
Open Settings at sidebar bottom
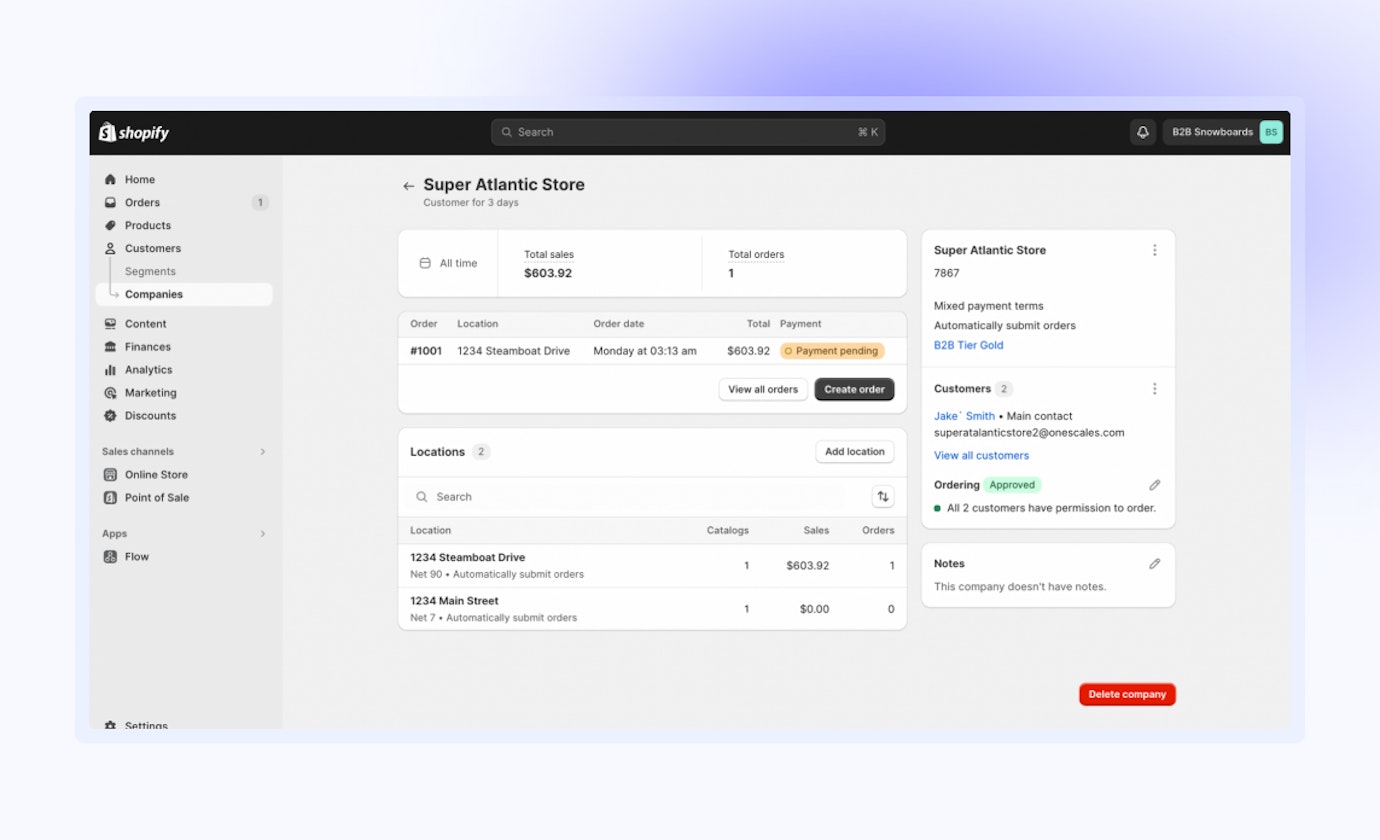click(x=146, y=725)
